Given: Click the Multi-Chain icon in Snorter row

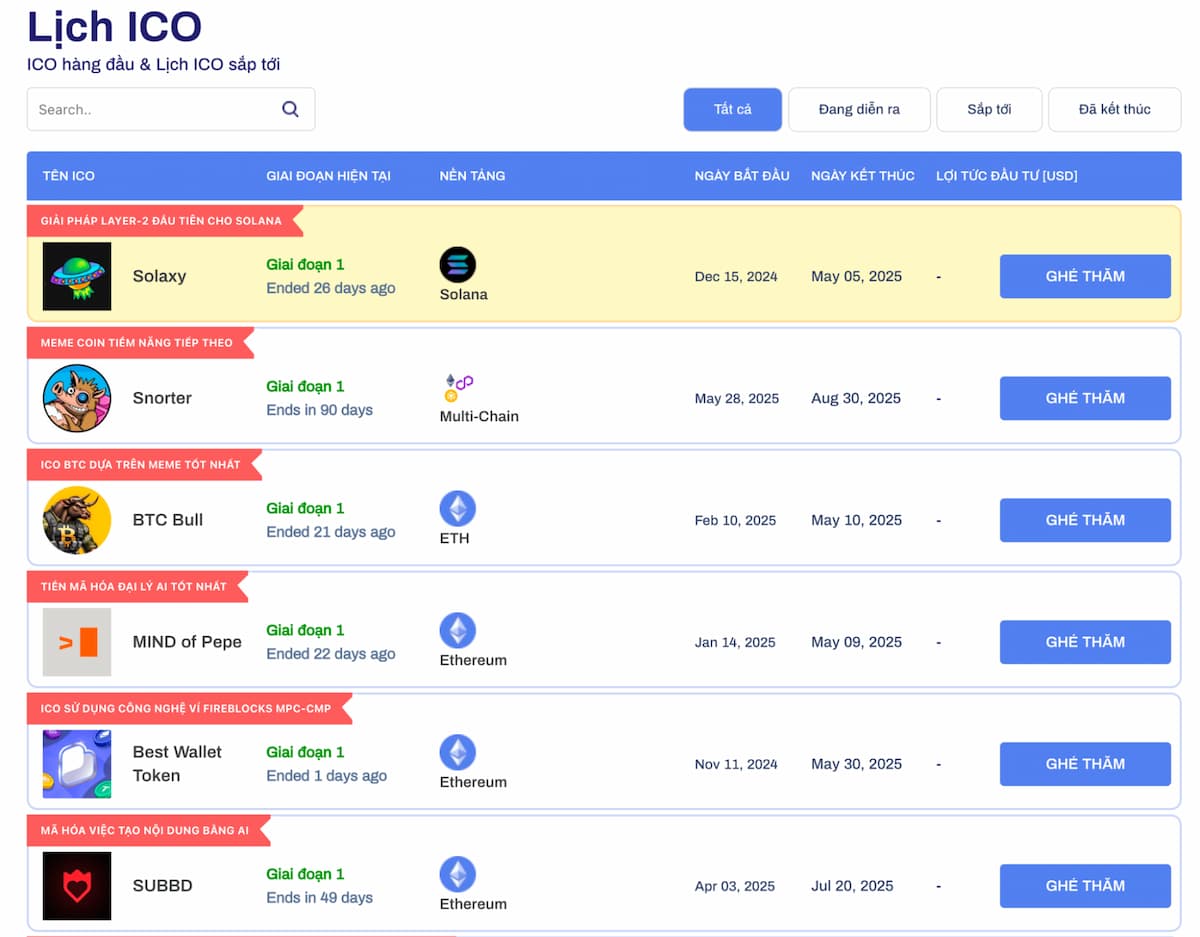Looking at the screenshot, I should [458, 387].
